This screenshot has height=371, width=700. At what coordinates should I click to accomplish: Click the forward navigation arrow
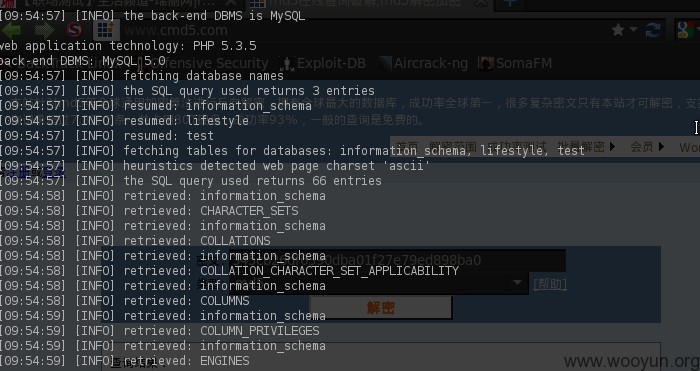coord(44,30)
